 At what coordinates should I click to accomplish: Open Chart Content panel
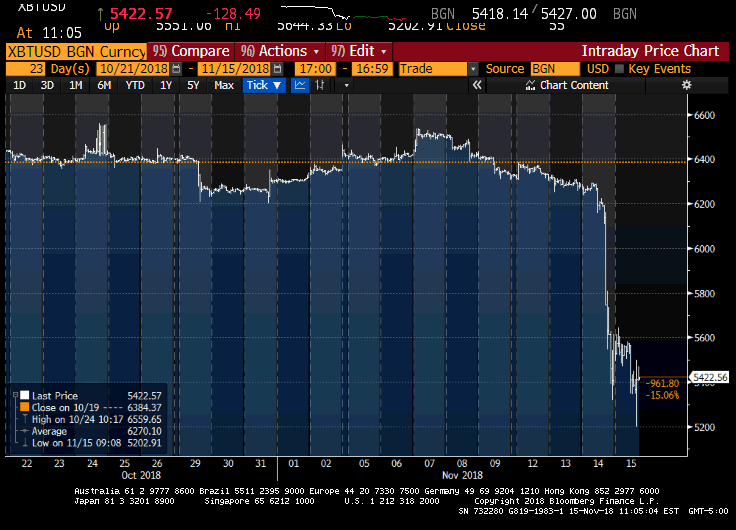click(x=567, y=85)
